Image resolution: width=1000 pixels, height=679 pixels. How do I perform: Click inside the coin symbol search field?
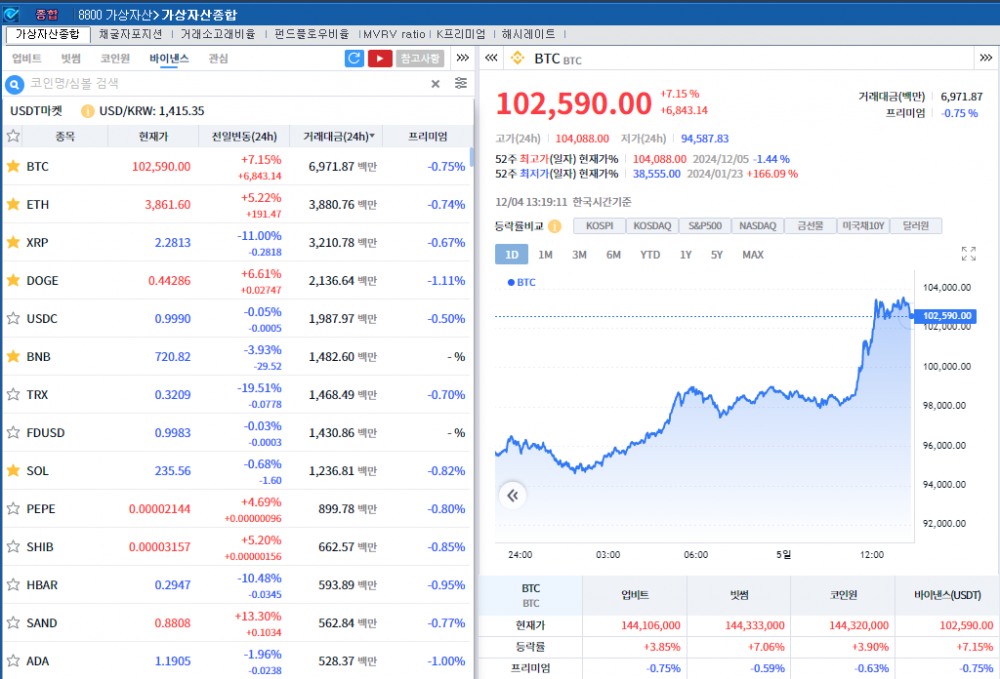click(200, 83)
